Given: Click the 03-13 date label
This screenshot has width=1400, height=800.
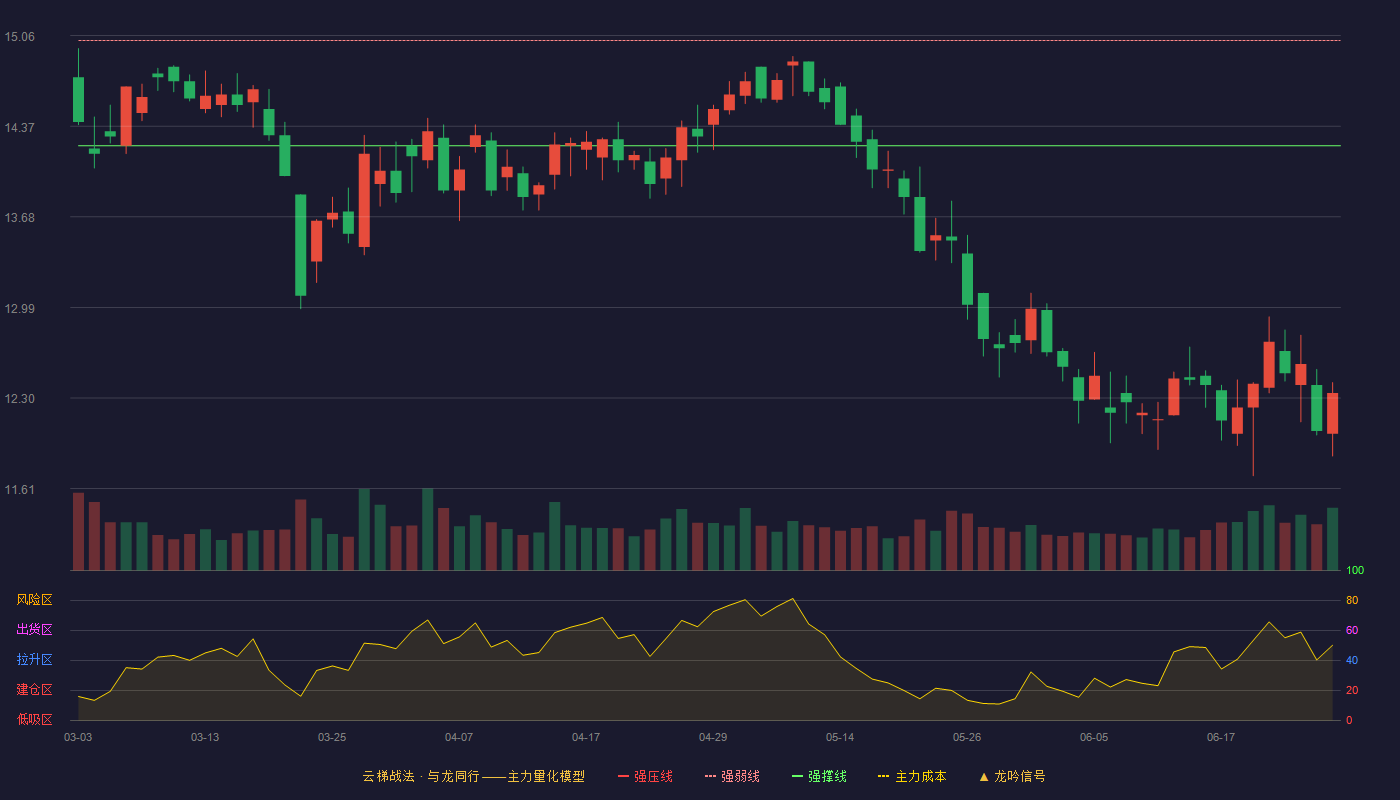Looking at the screenshot, I should pos(205,737).
